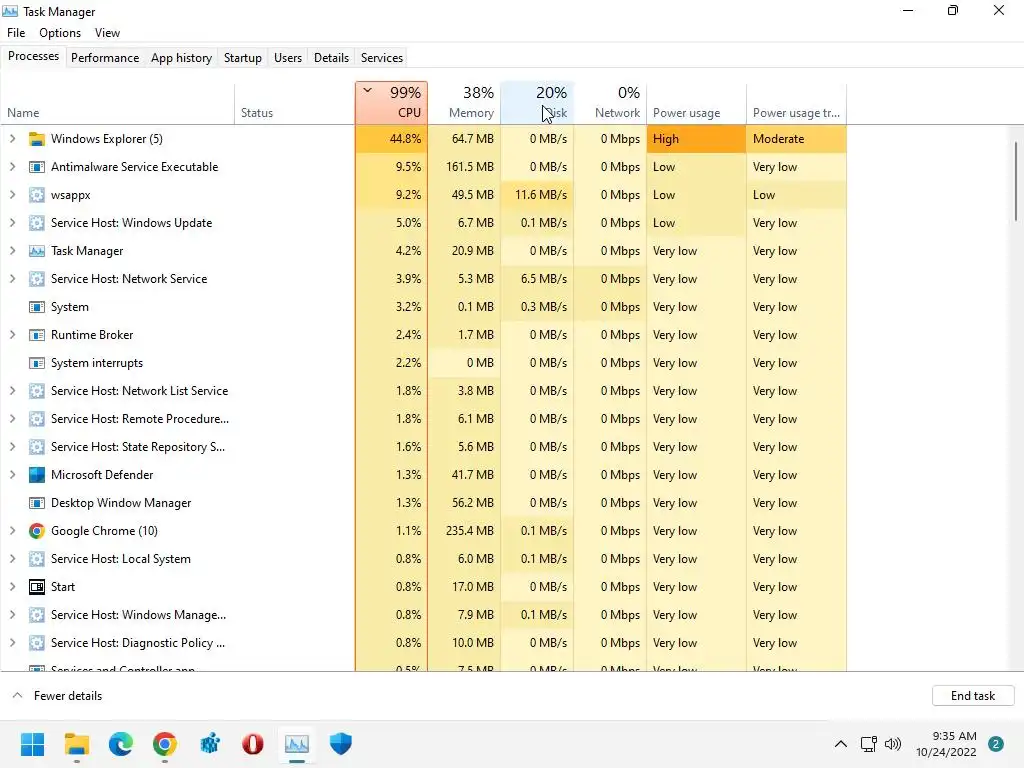The image size is (1024, 768).
Task: Show hidden tray icons chevron
Action: pos(841,744)
